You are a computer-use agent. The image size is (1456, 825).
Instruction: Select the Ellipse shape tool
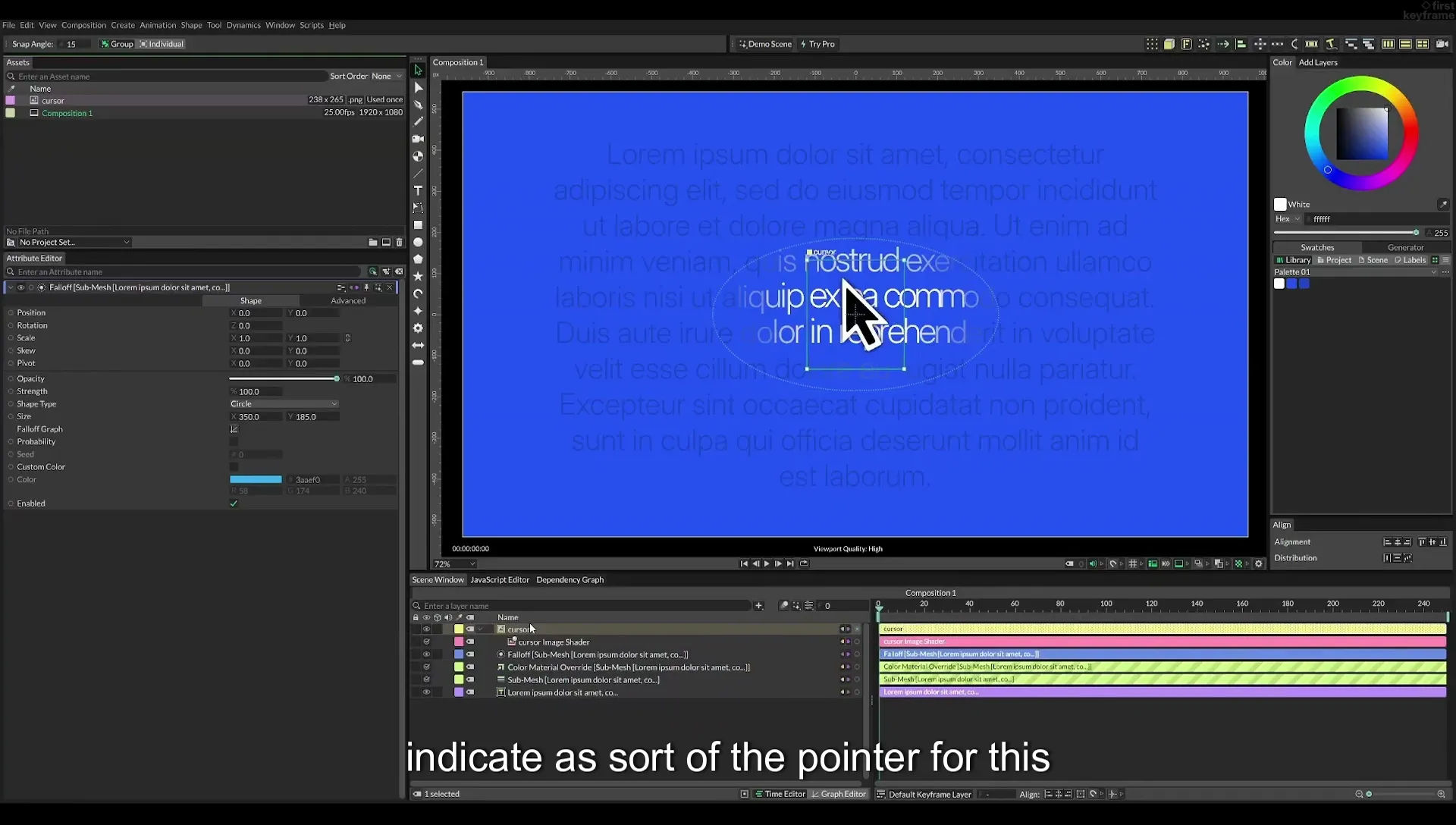coord(418,243)
